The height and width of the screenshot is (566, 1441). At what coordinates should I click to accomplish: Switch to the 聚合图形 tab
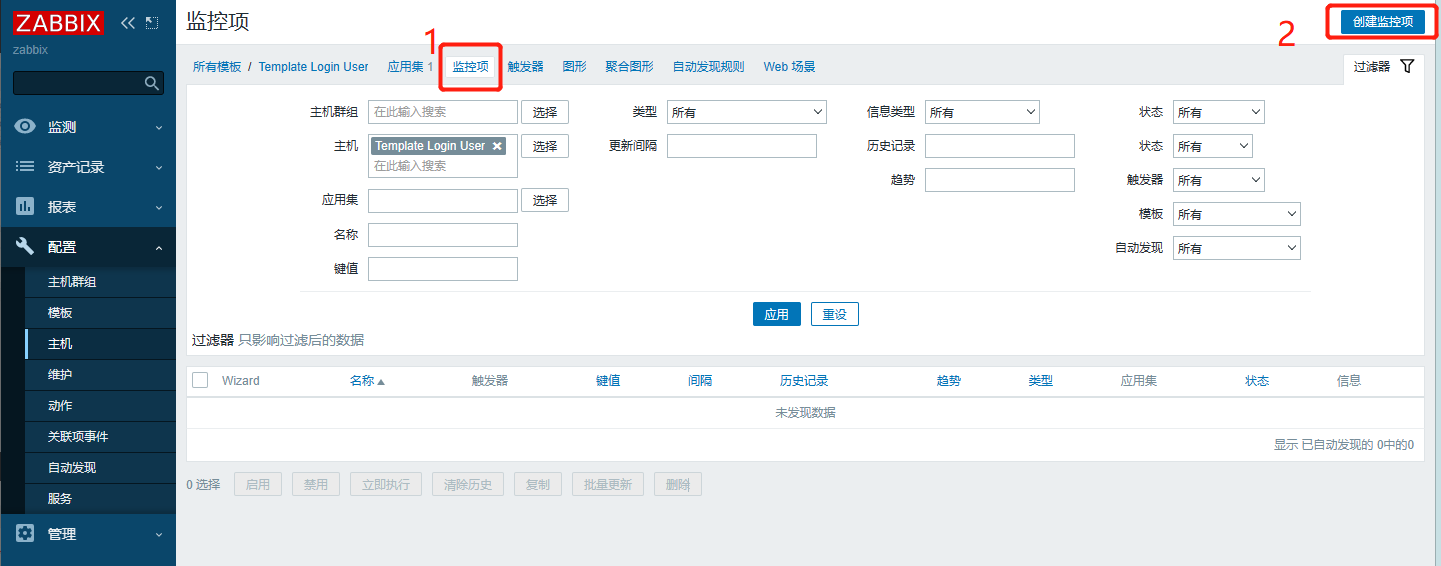[x=630, y=67]
